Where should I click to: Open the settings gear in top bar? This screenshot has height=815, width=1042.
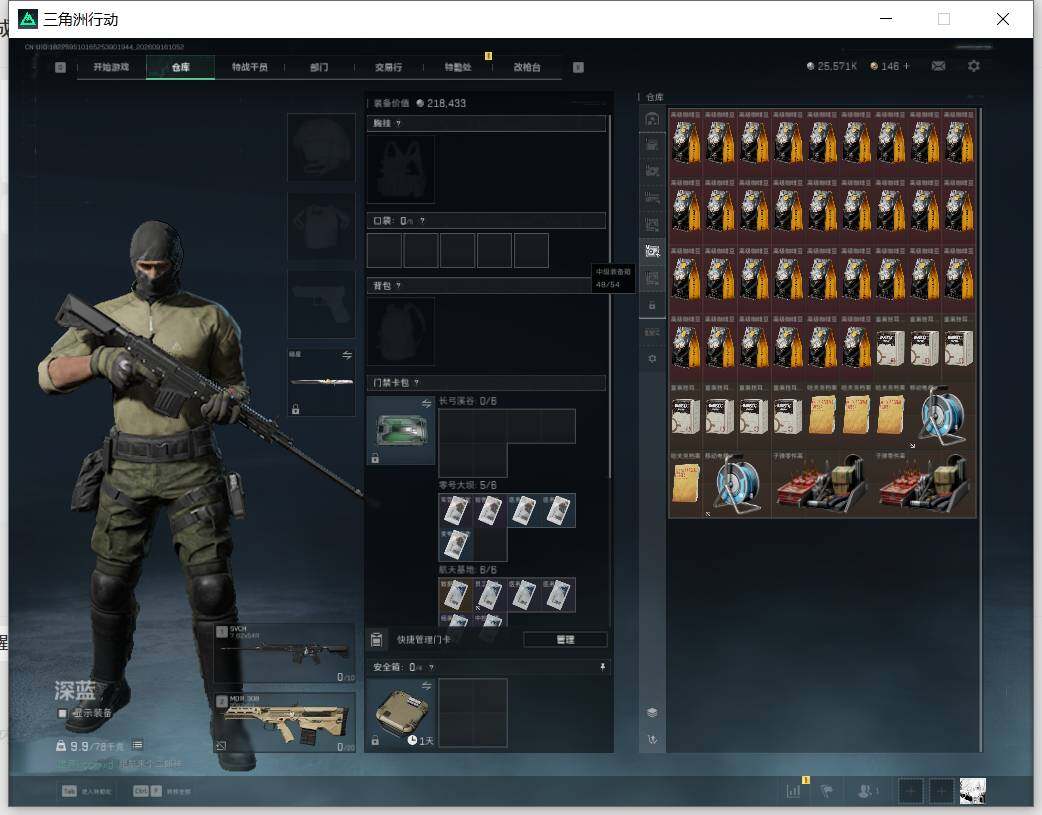pos(974,66)
